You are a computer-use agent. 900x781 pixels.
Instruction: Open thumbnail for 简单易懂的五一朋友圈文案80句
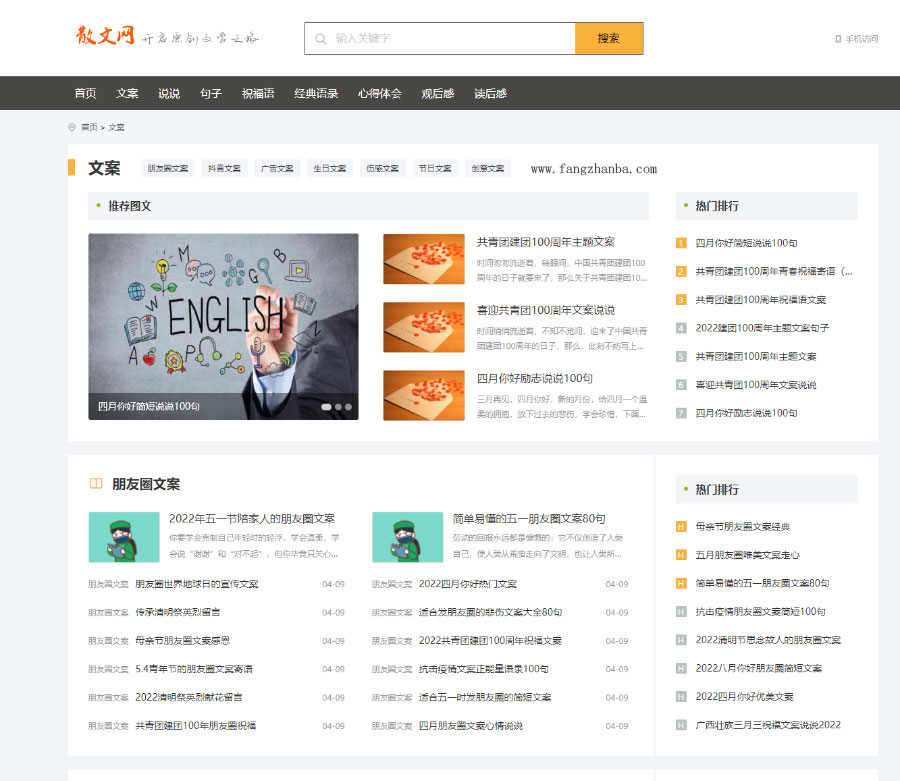coord(408,537)
